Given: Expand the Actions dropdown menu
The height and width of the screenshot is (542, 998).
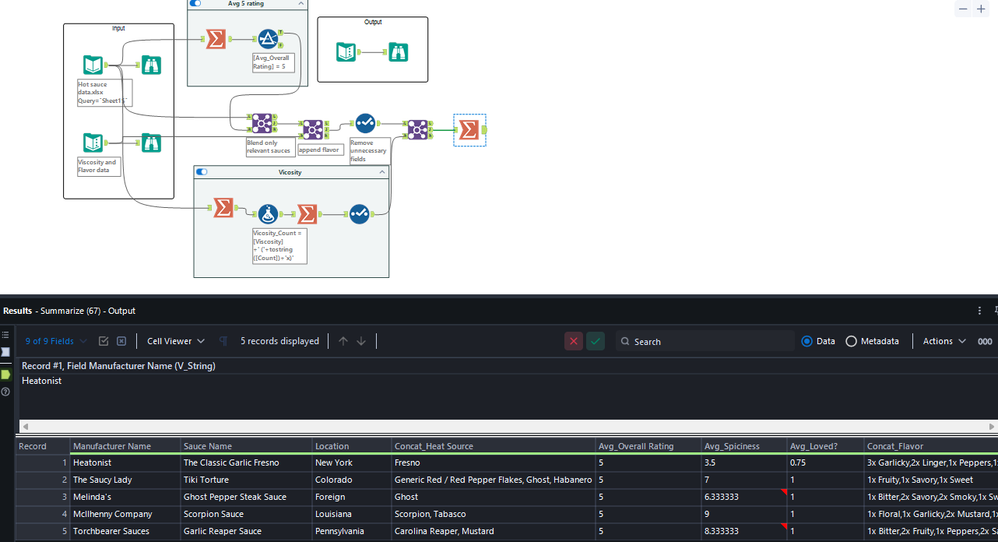Looking at the screenshot, I should coord(944,341).
